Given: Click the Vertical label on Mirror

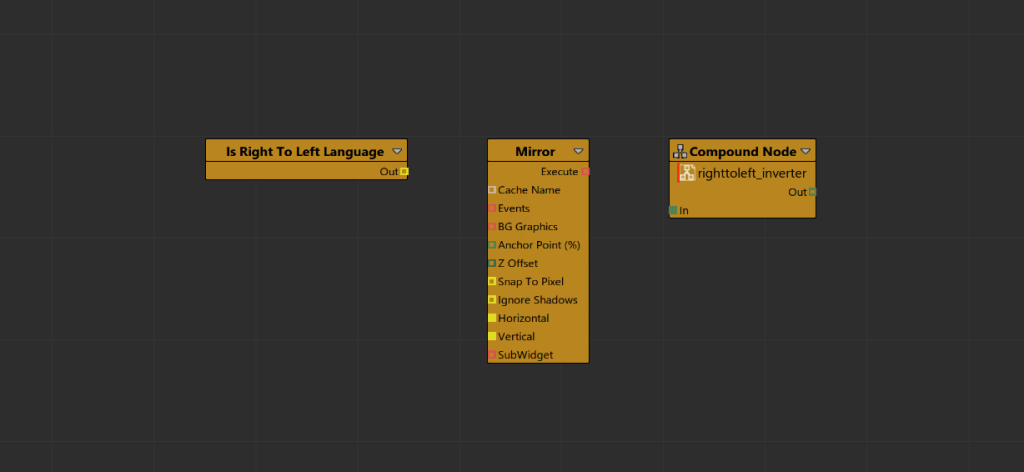Looking at the screenshot, I should point(516,336).
